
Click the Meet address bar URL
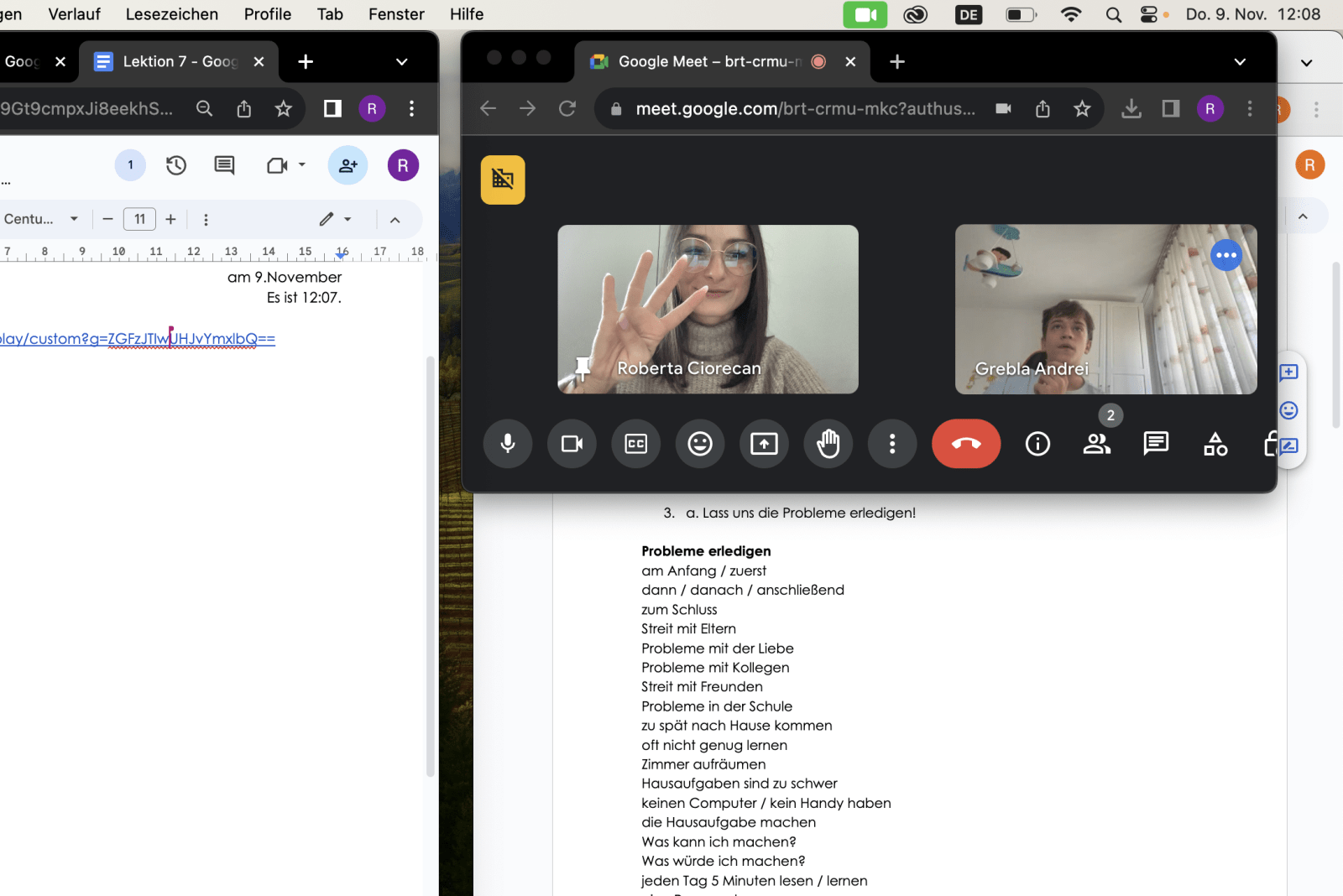[x=806, y=108]
